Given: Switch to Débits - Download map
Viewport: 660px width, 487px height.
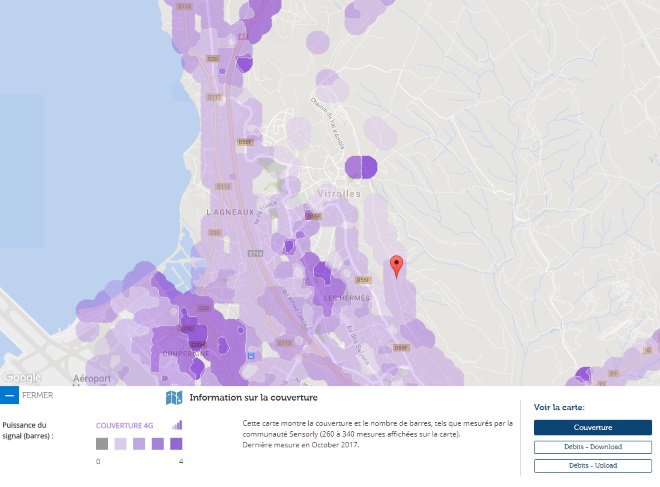Looking at the screenshot, I should 593,447.
